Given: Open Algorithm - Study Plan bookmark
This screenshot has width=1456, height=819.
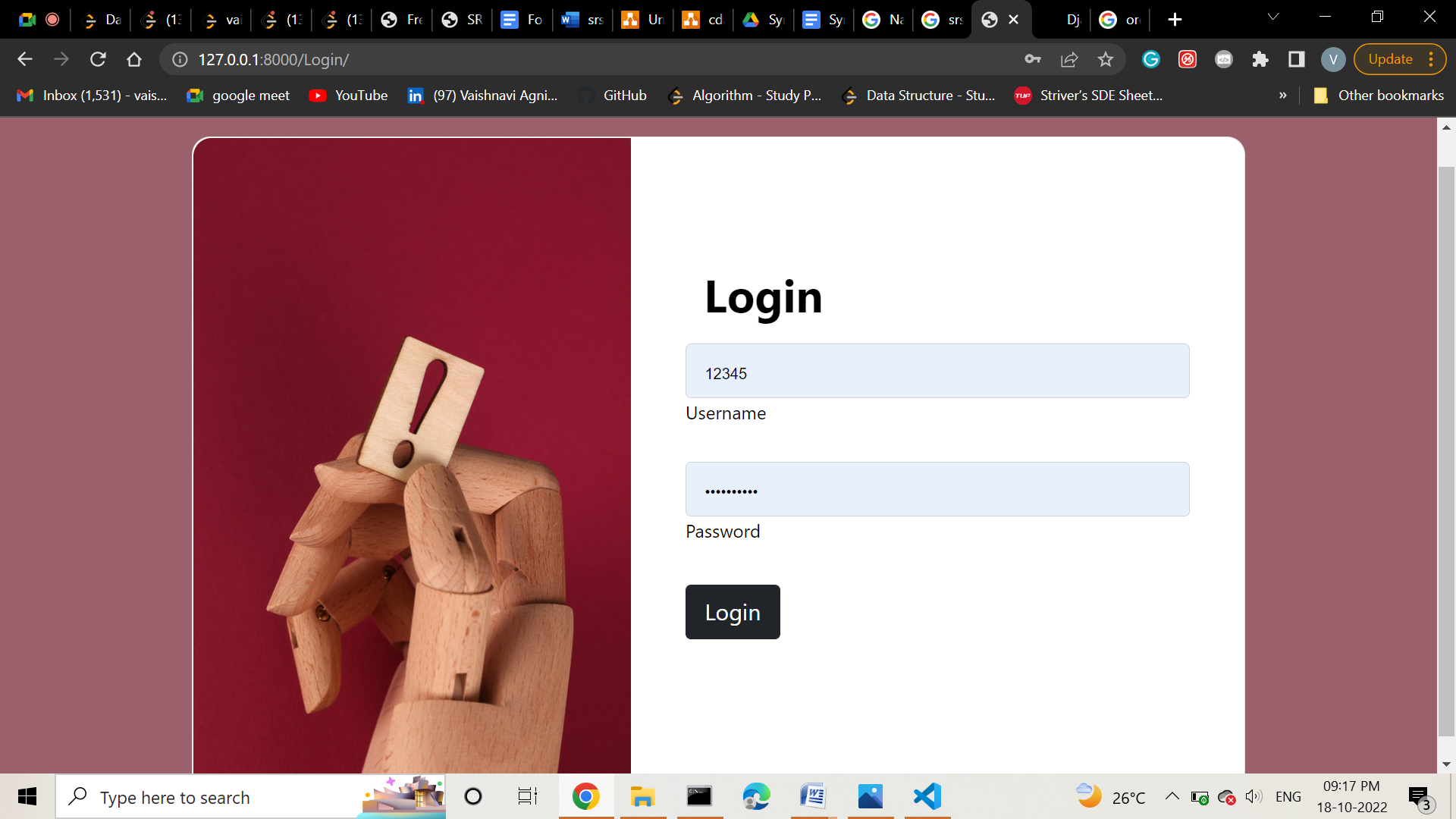Looking at the screenshot, I should coord(745,96).
